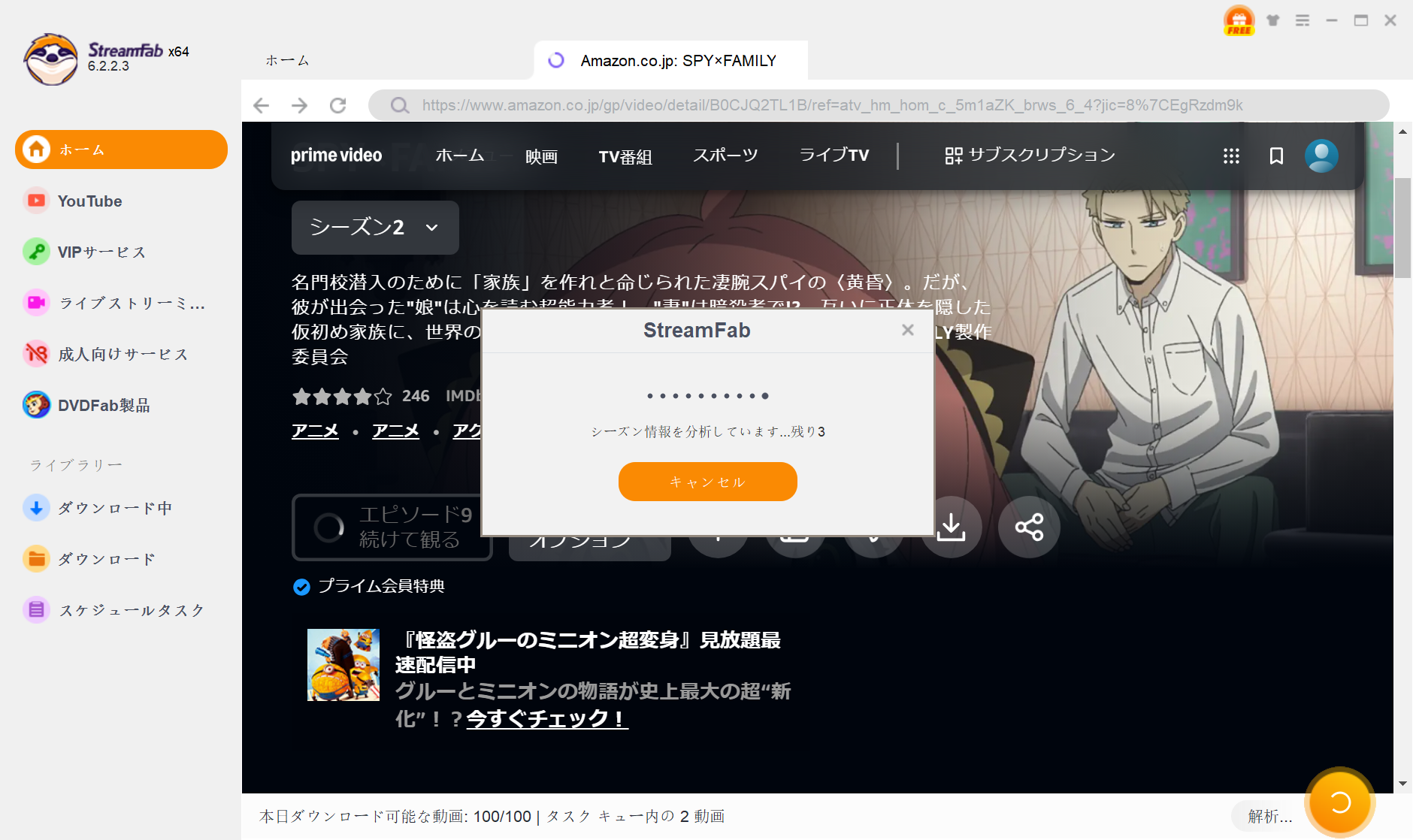Go back with the browser back arrow
Image resolution: width=1413 pixels, height=840 pixels.
coord(261,105)
